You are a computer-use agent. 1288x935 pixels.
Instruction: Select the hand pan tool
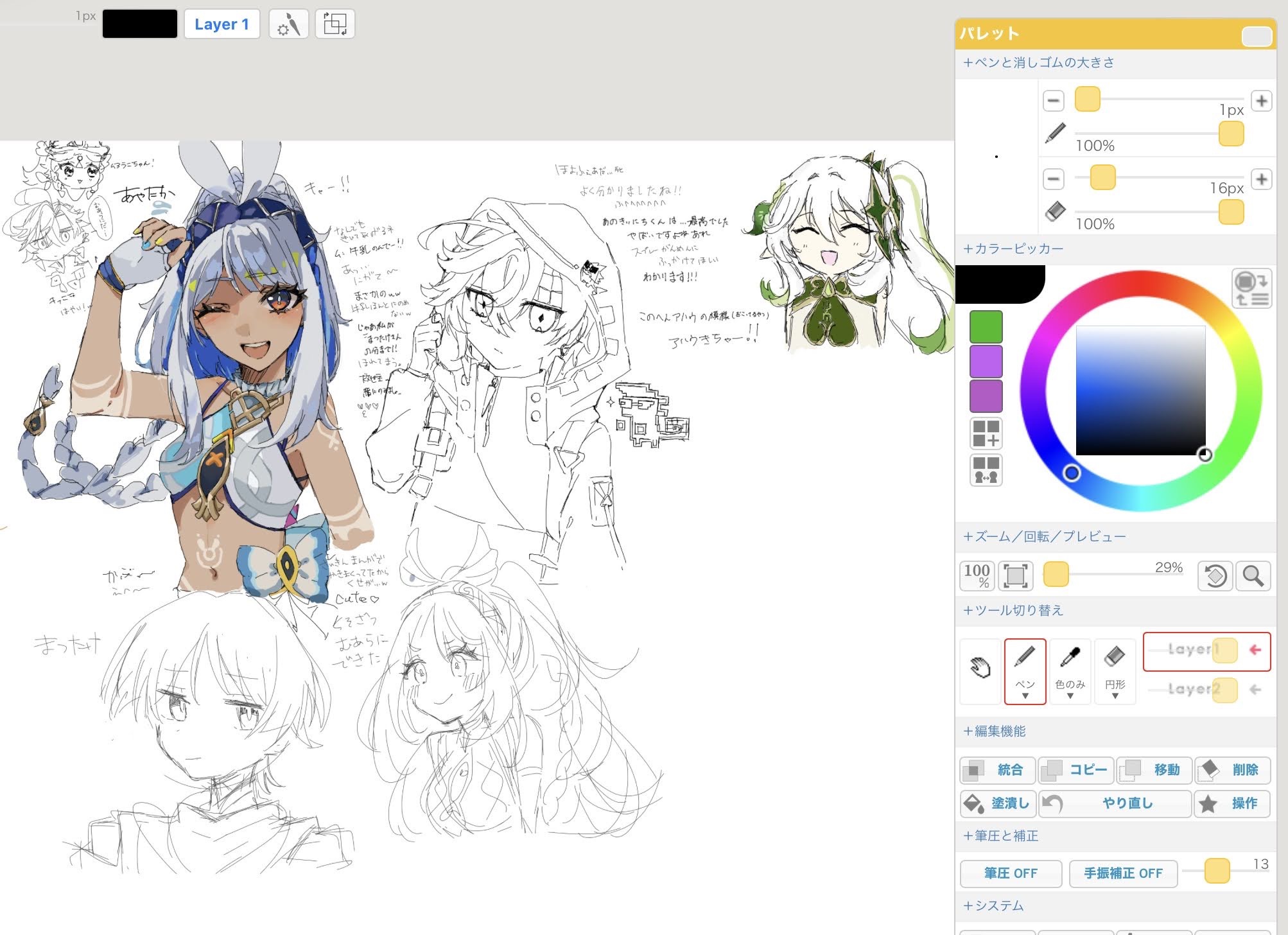(x=980, y=670)
